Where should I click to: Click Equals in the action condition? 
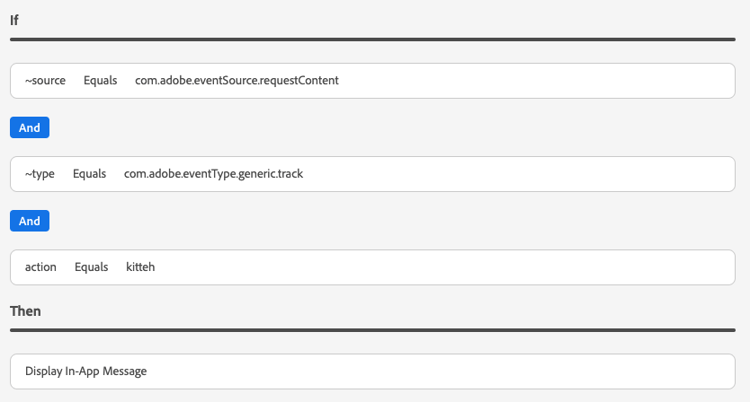click(x=91, y=267)
